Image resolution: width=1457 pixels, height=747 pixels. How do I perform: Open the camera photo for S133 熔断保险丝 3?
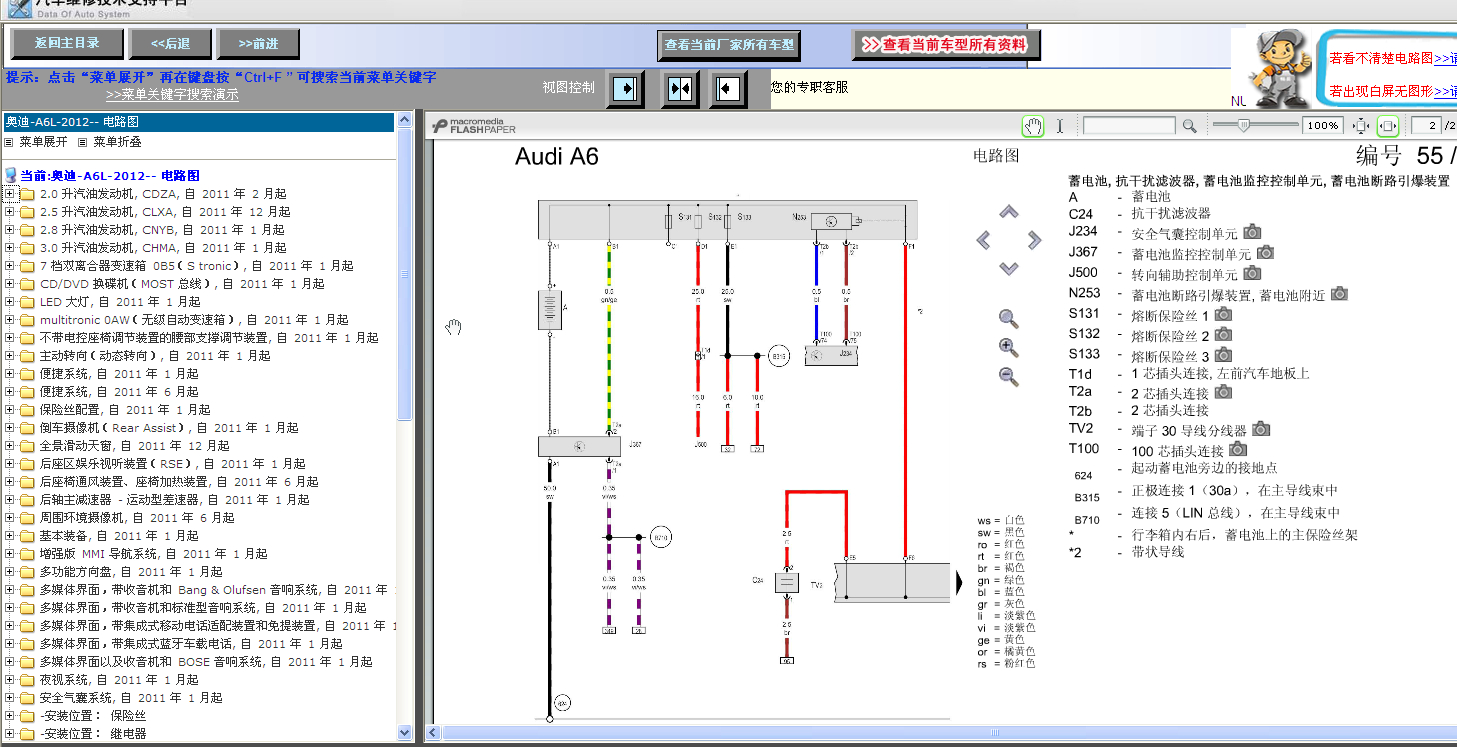pos(1223,354)
